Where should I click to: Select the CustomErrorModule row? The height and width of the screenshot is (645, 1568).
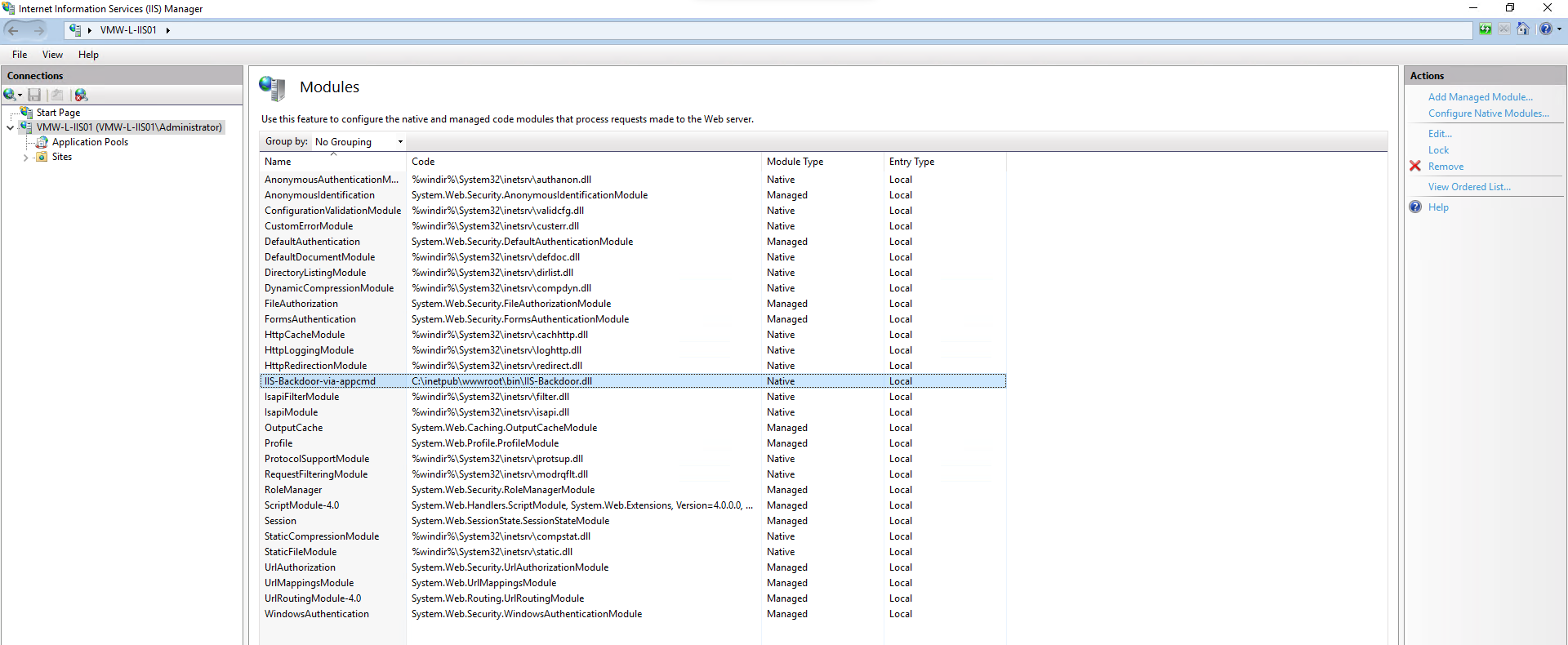633,226
